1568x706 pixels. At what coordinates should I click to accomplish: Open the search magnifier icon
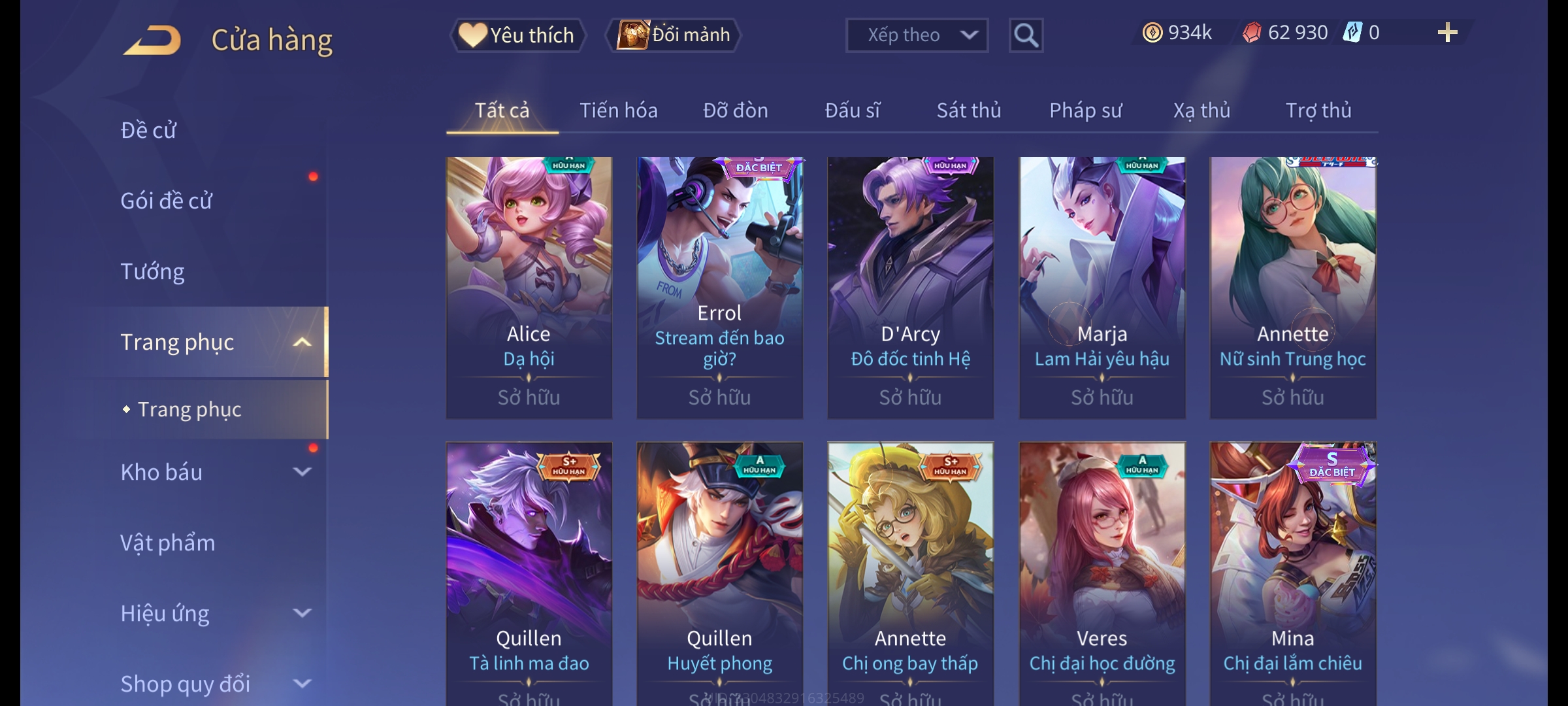(x=1026, y=35)
